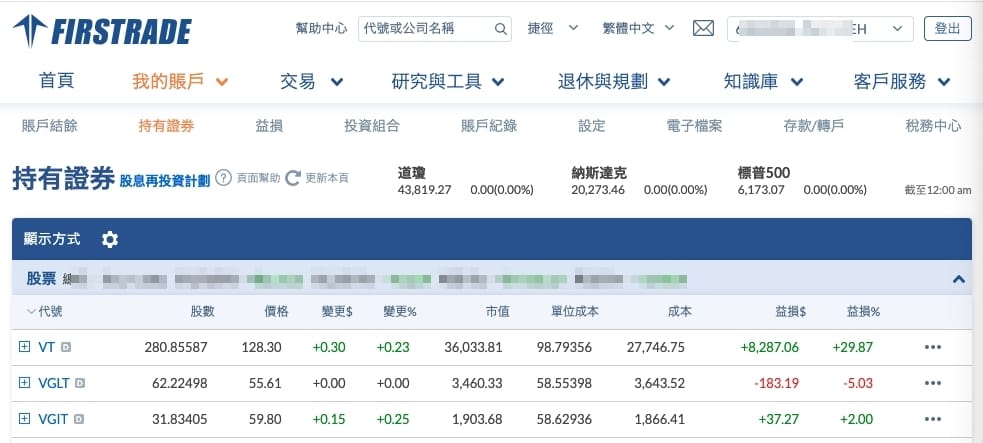Click the 道瓊 index value 43,819.27
Viewport: 983px width, 443px height.
(x=424, y=190)
